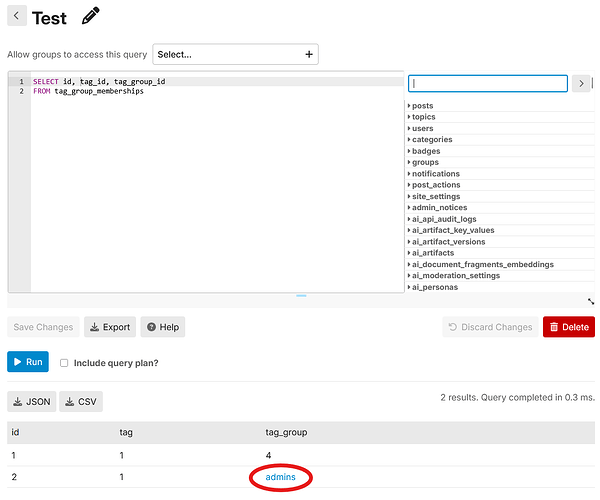Expand the notifications table
The height and width of the screenshot is (500, 600).
tap(434, 173)
